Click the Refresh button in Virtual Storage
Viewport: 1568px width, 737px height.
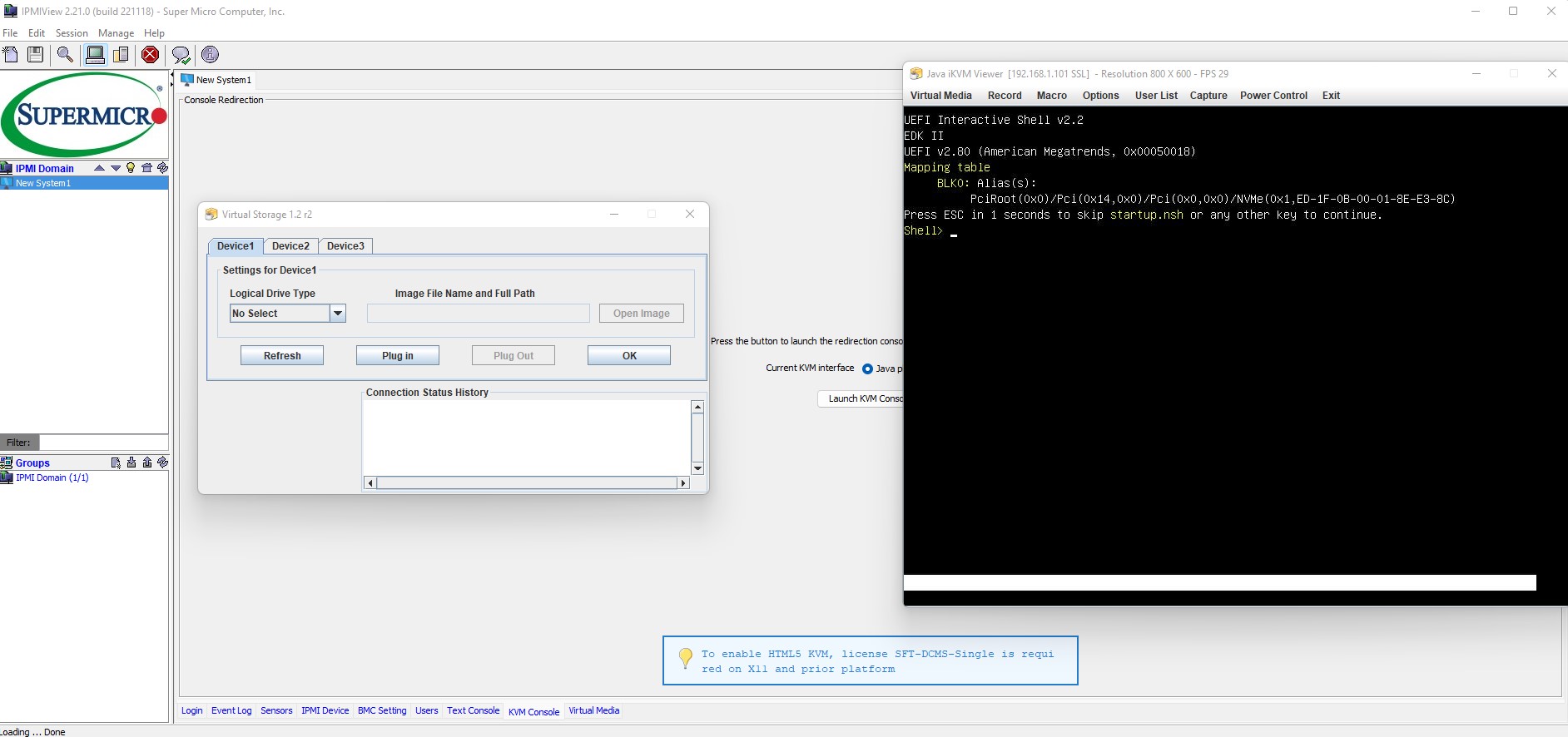click(x=282, y=356)
